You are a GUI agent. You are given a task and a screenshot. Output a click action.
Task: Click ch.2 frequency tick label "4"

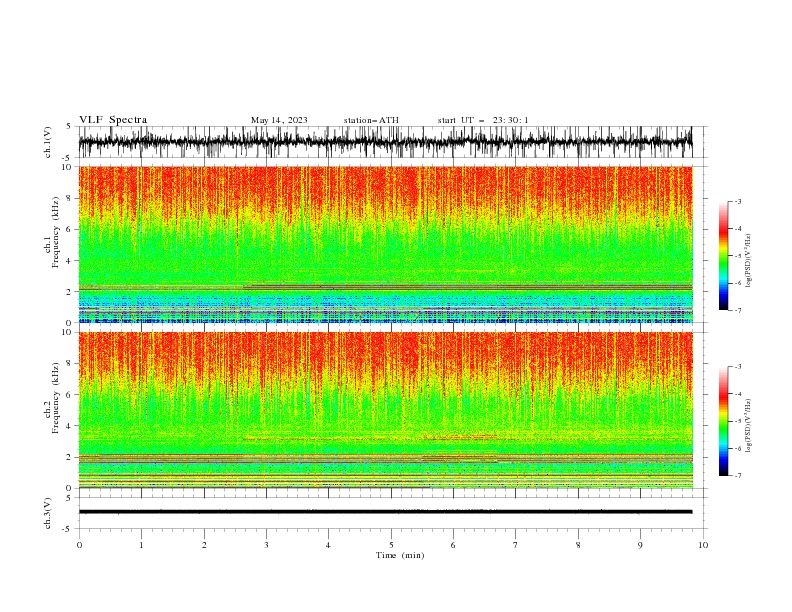pyautogui.click(x=70, y=426)
